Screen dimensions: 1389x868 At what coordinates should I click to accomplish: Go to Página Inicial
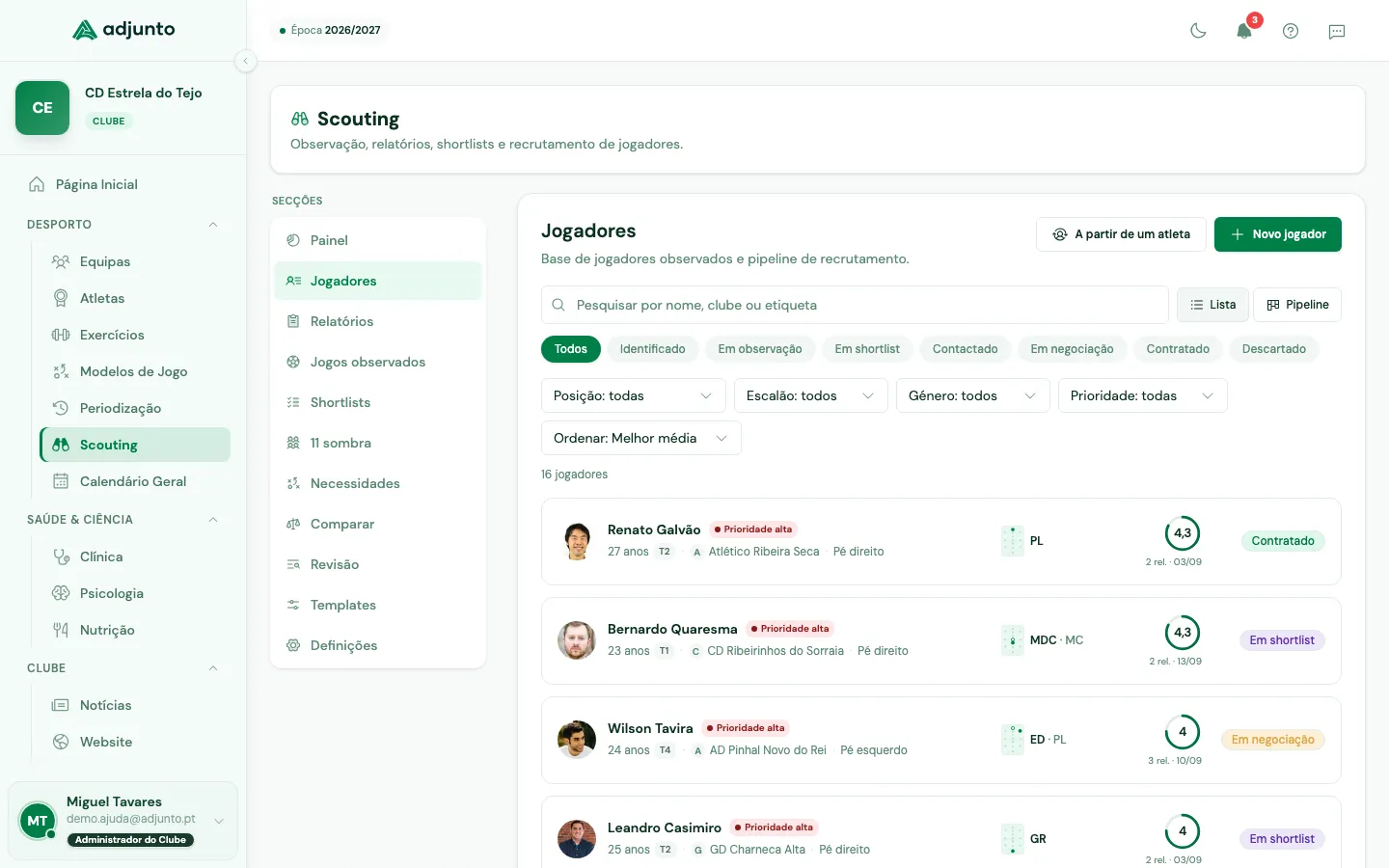click(x=123, y=184)
